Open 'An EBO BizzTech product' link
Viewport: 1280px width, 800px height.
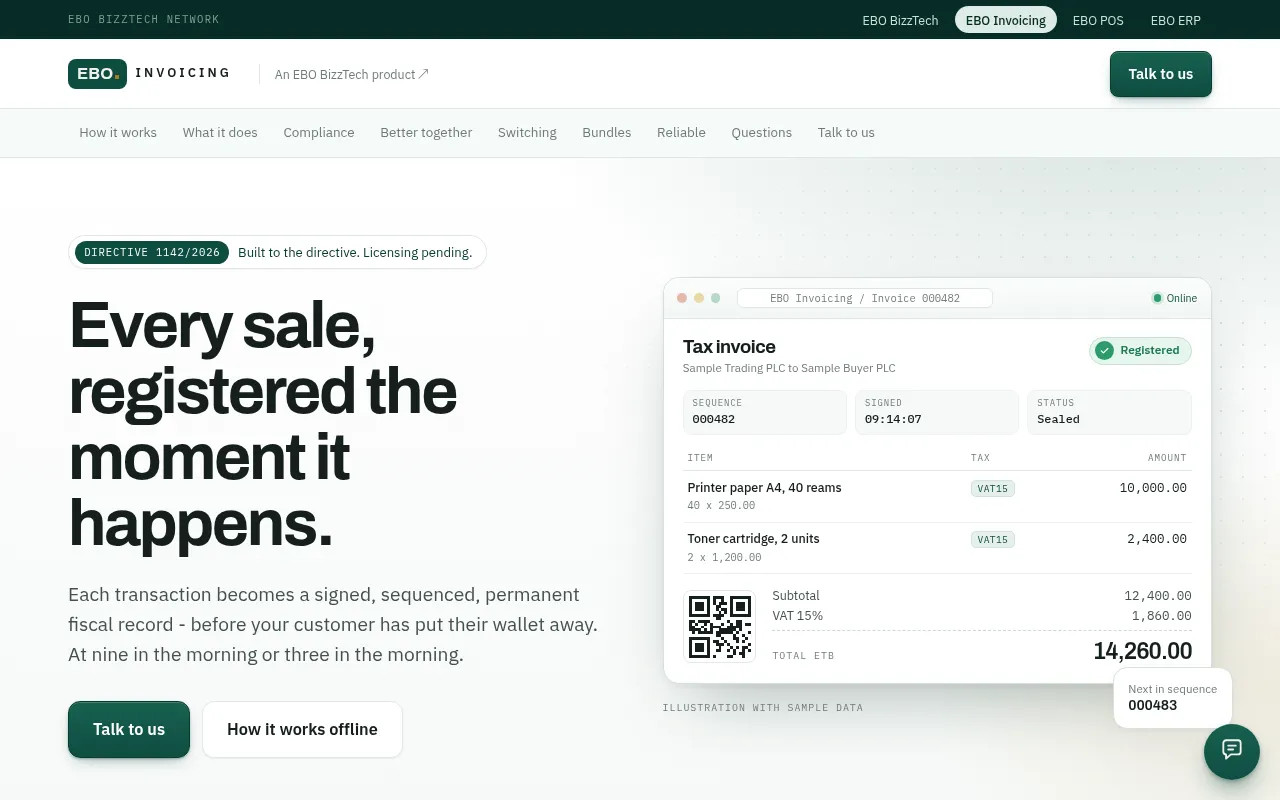pos(351,74)
